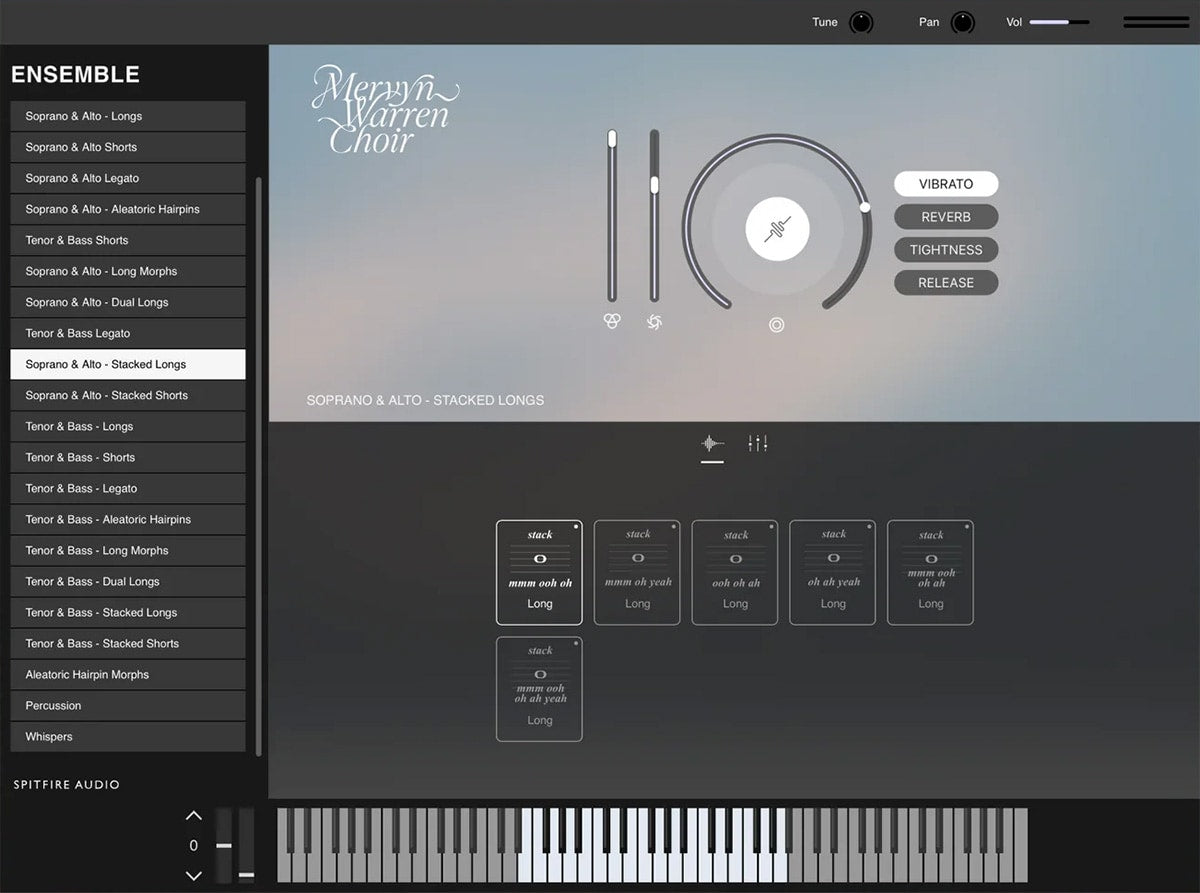Click the concentric circles icon below the knob
1200x893 pixels.
(x=776, y=325)
